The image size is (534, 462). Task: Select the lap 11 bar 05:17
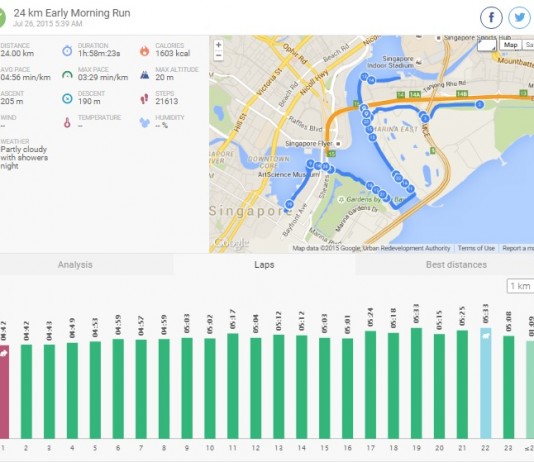pyautogui.click(x=233, y=386)
